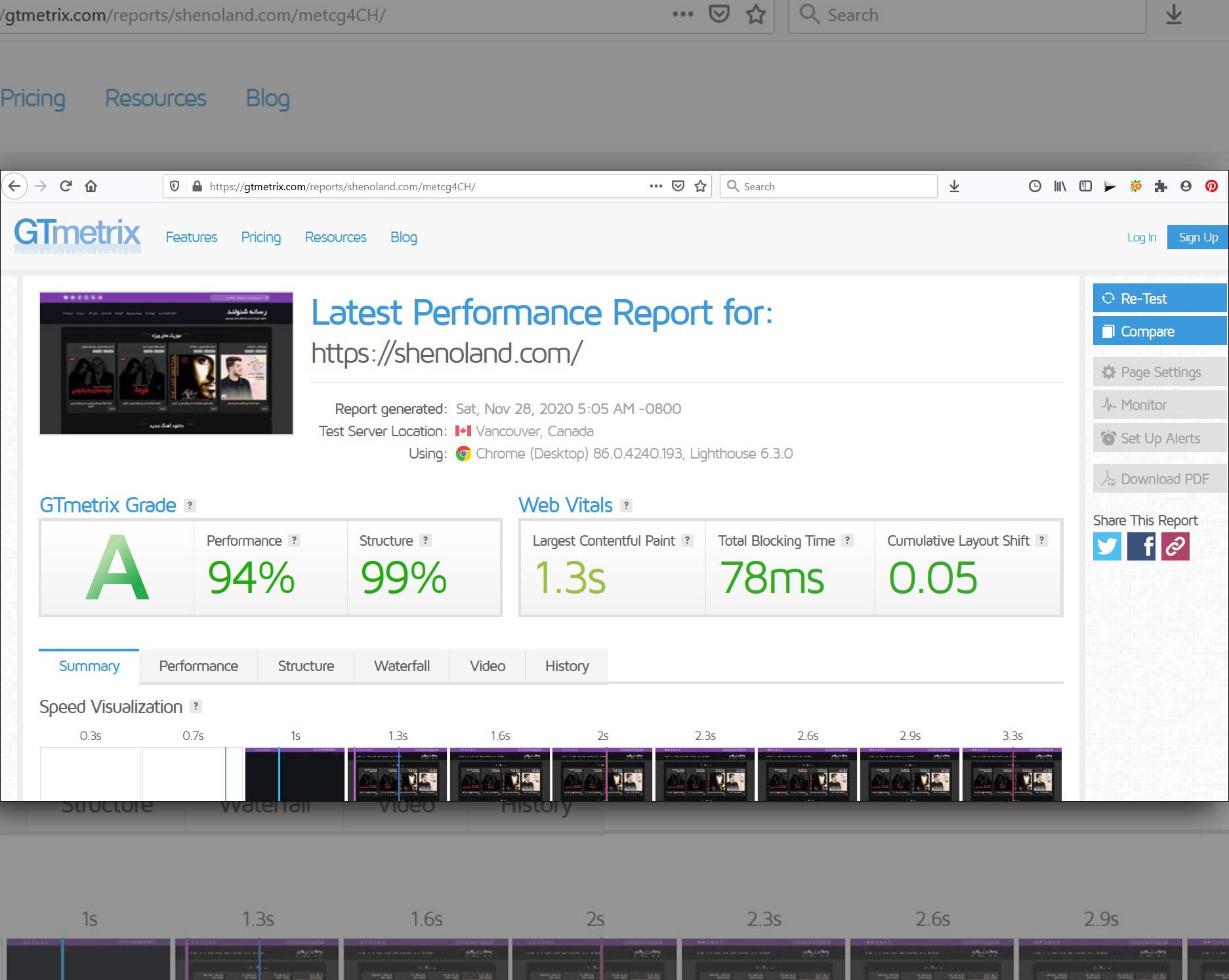Click the 3.3s filmstrip frame
Image resolution: width=1229 pixels, height=980 pixels.
1012,774
